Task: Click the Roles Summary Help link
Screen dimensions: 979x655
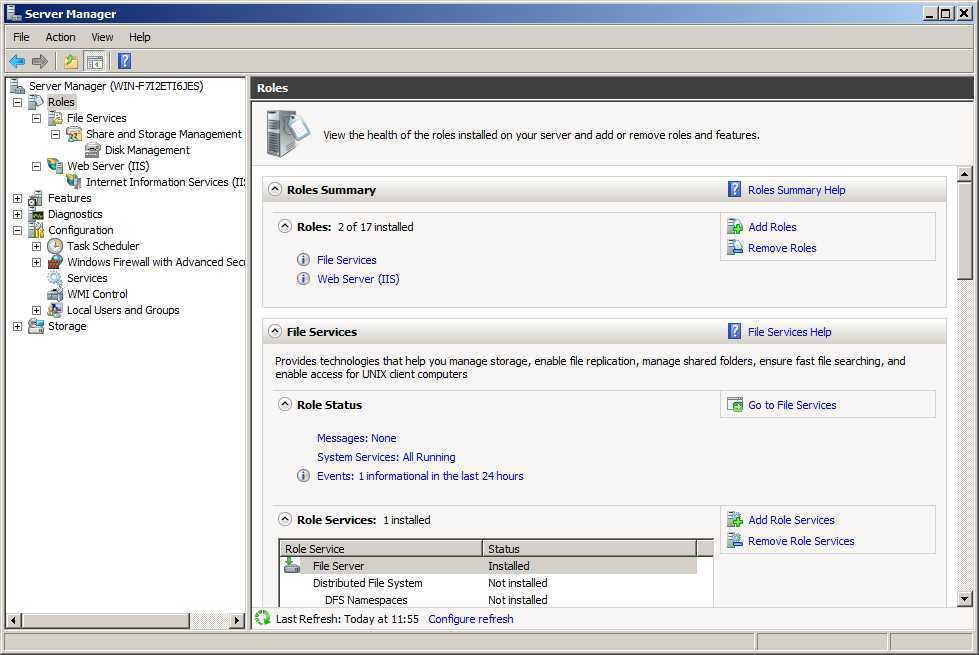Action: coord(797,190)
